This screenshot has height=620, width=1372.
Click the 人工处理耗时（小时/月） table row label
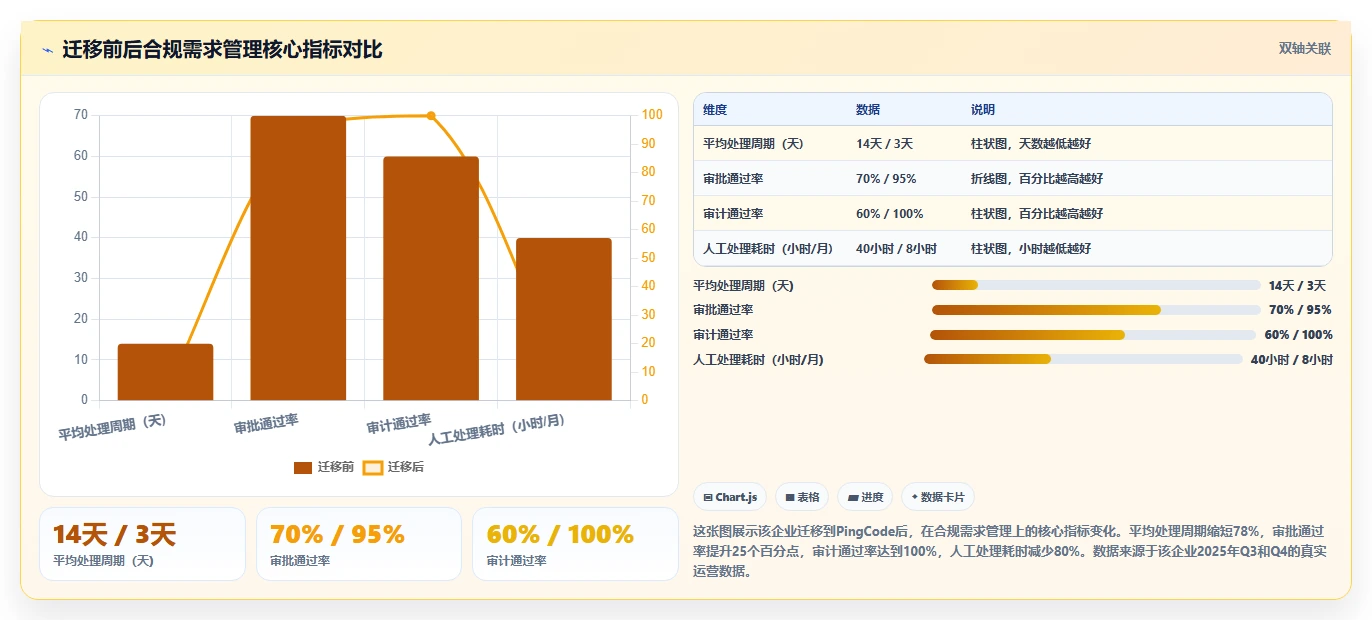[768, 249]
